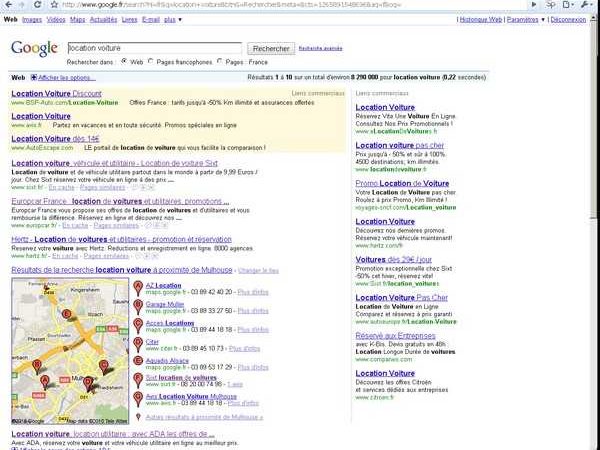Click map marker E for Aquadis Alsace

click(x=138, y=363)
